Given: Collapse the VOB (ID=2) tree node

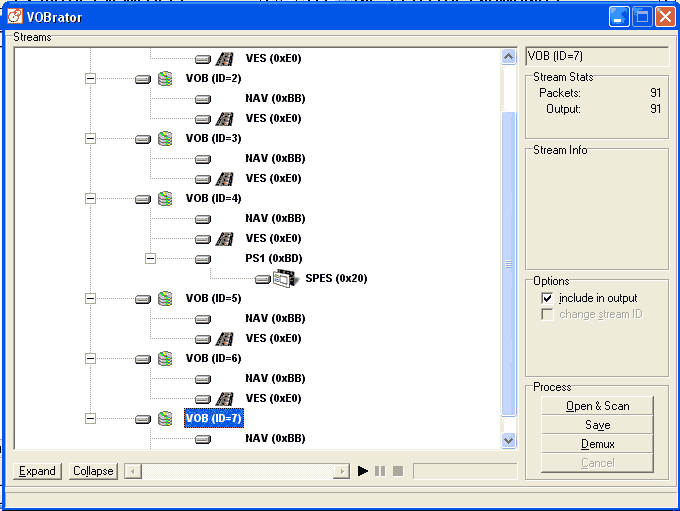Looking at the screenshot, I should click(90, 79).
